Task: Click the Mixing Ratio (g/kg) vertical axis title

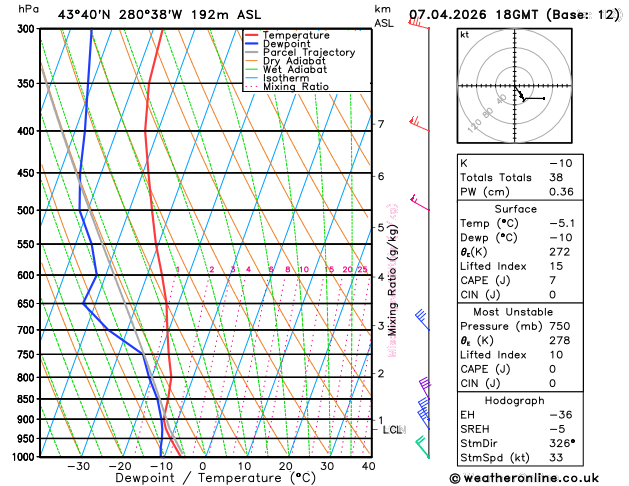Action: click(x=392, y=281)
